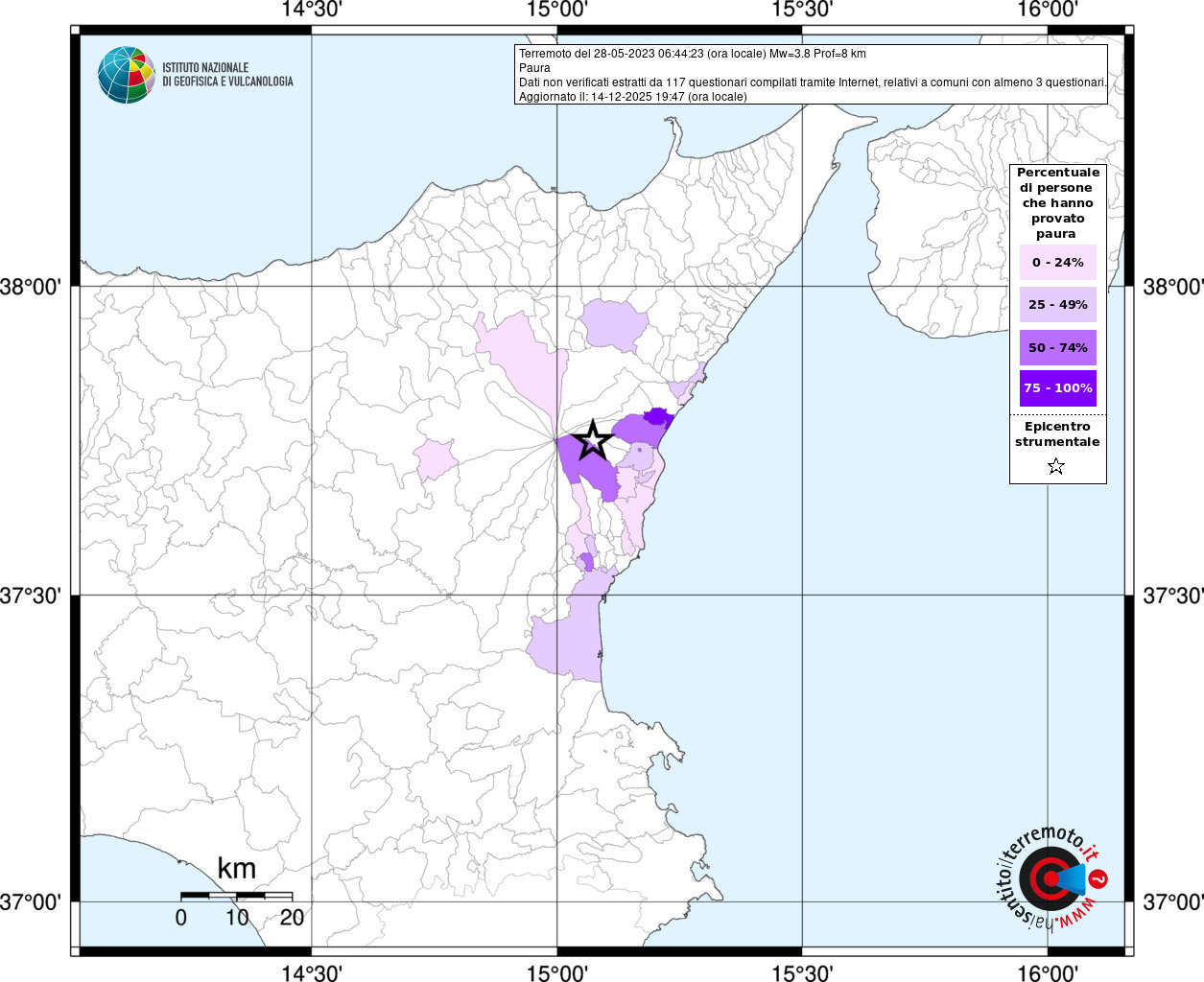The width and height of the screenshot is (1204, 982).
Task: Click the scale bar '20' value
Action: 292,917
